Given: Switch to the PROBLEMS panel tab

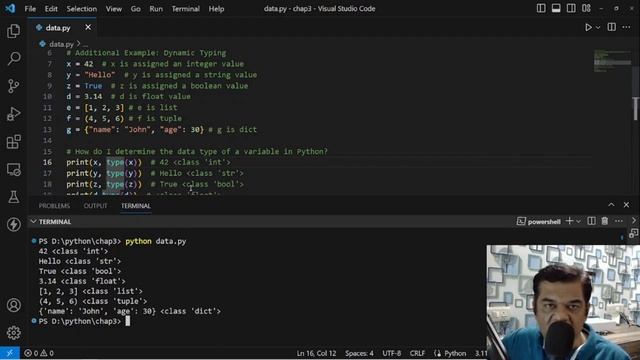Looking at the screenshot, I should [54, 206].
